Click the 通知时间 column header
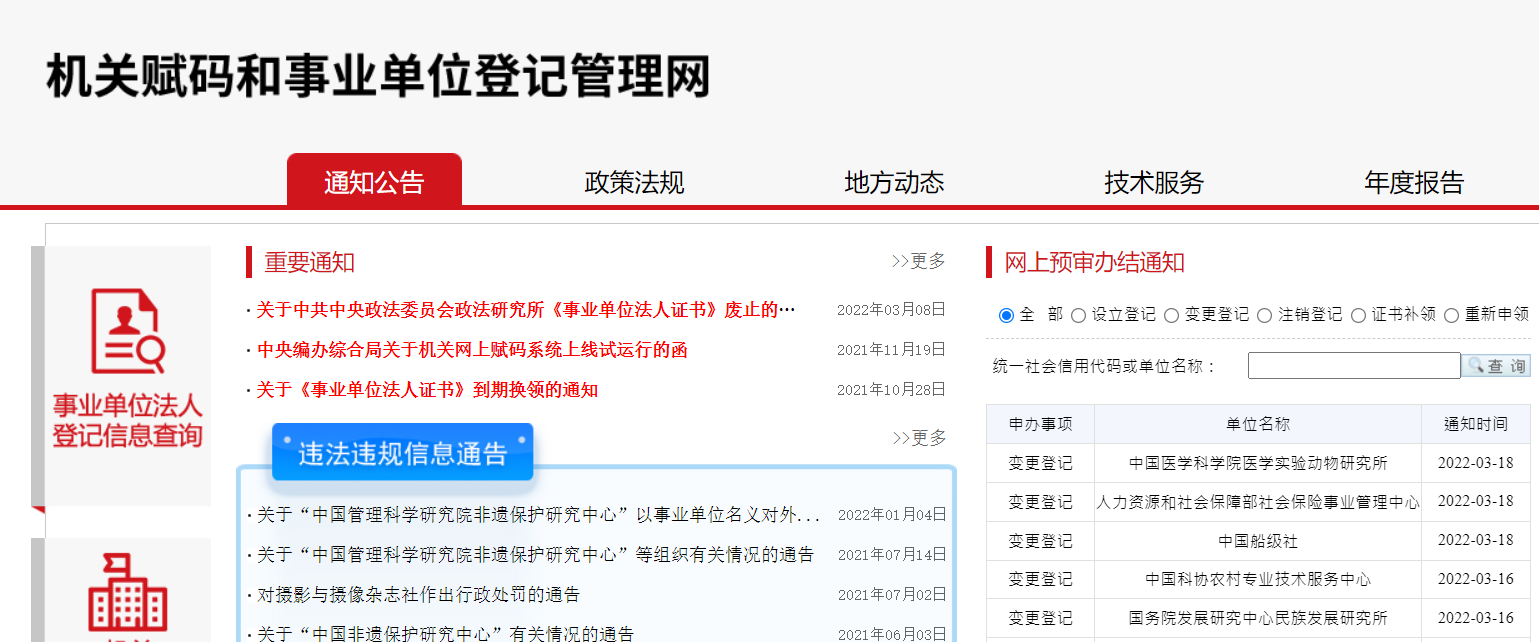1539x642 pixels. (1476, 424)
